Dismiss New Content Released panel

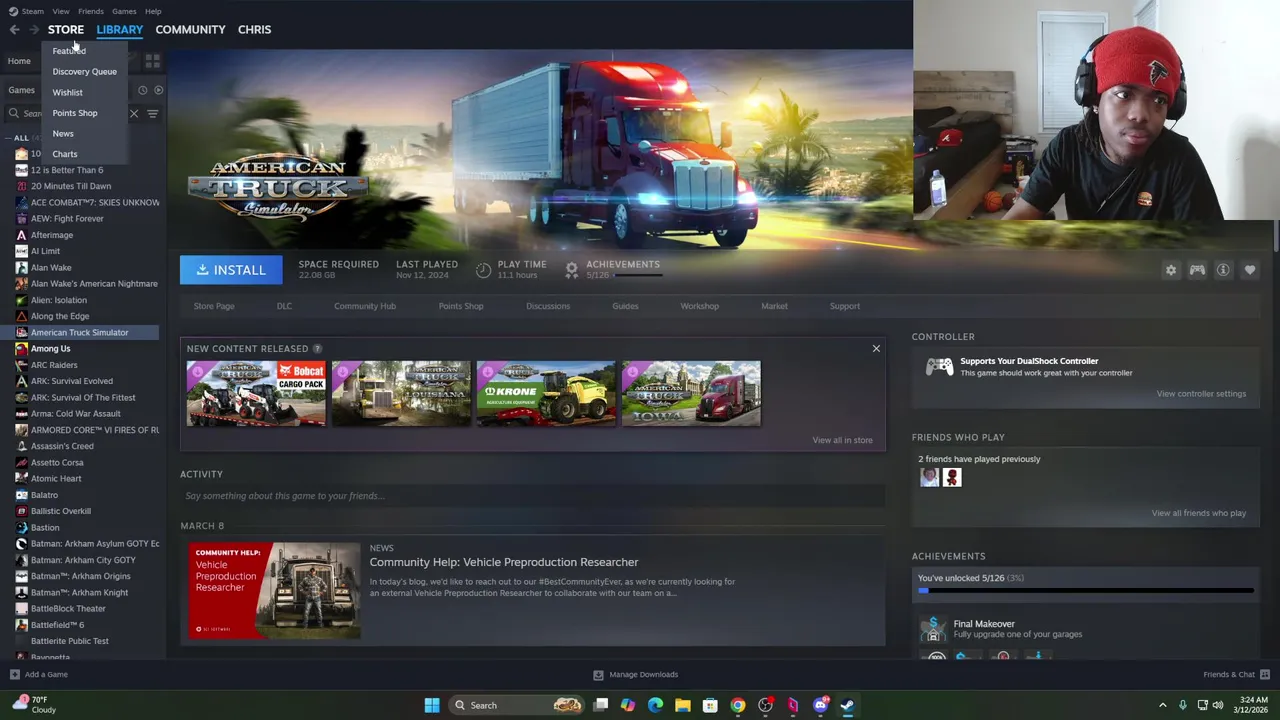point(876,349)
